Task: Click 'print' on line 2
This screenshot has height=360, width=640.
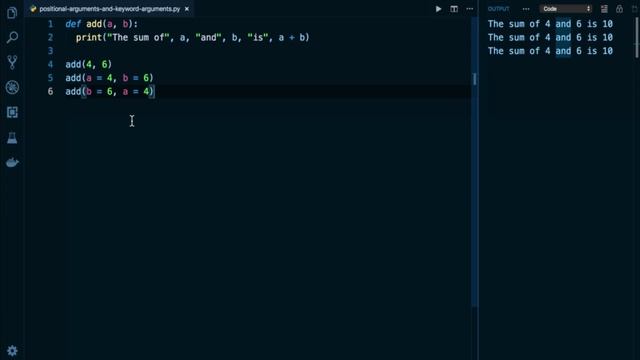Action: coord(89,38)
